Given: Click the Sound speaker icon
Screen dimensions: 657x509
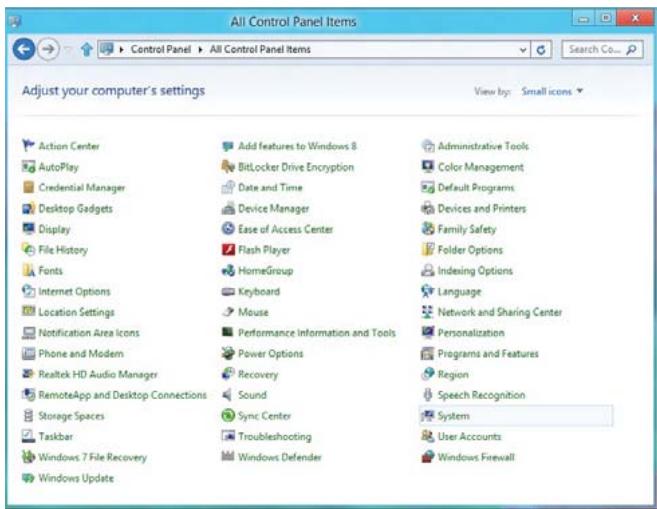Looking at the screenshot, I should pyautogui.click(x=228, y=394).
